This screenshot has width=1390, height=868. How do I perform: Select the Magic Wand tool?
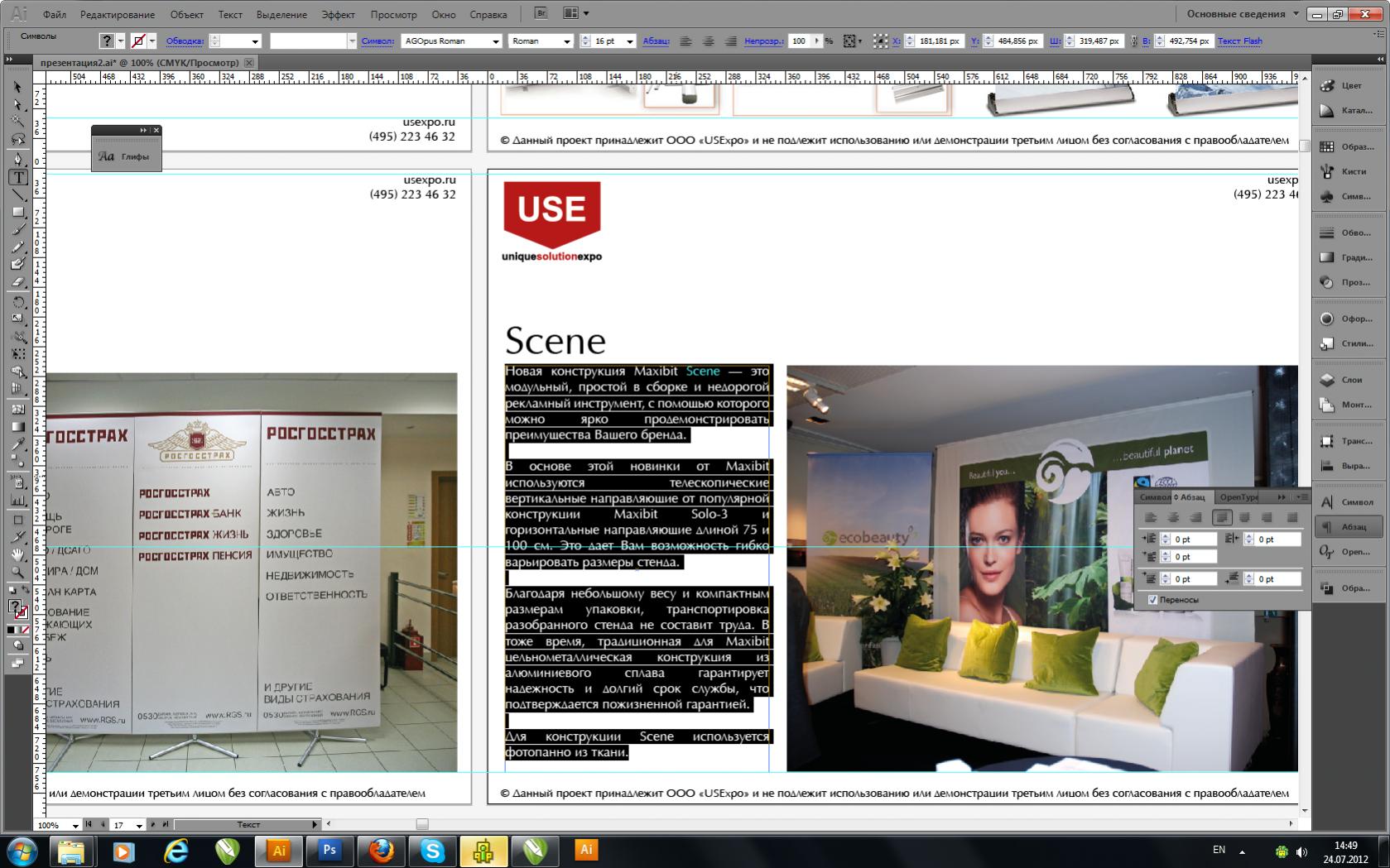pos(17,122)
